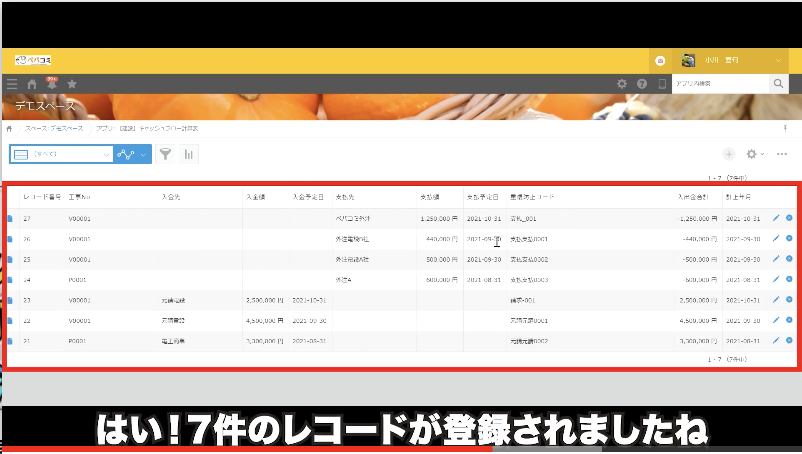Edit record 27 with pencil icon
The height and width of the screenshot is (454, 802).
click(x=777, y=218)
